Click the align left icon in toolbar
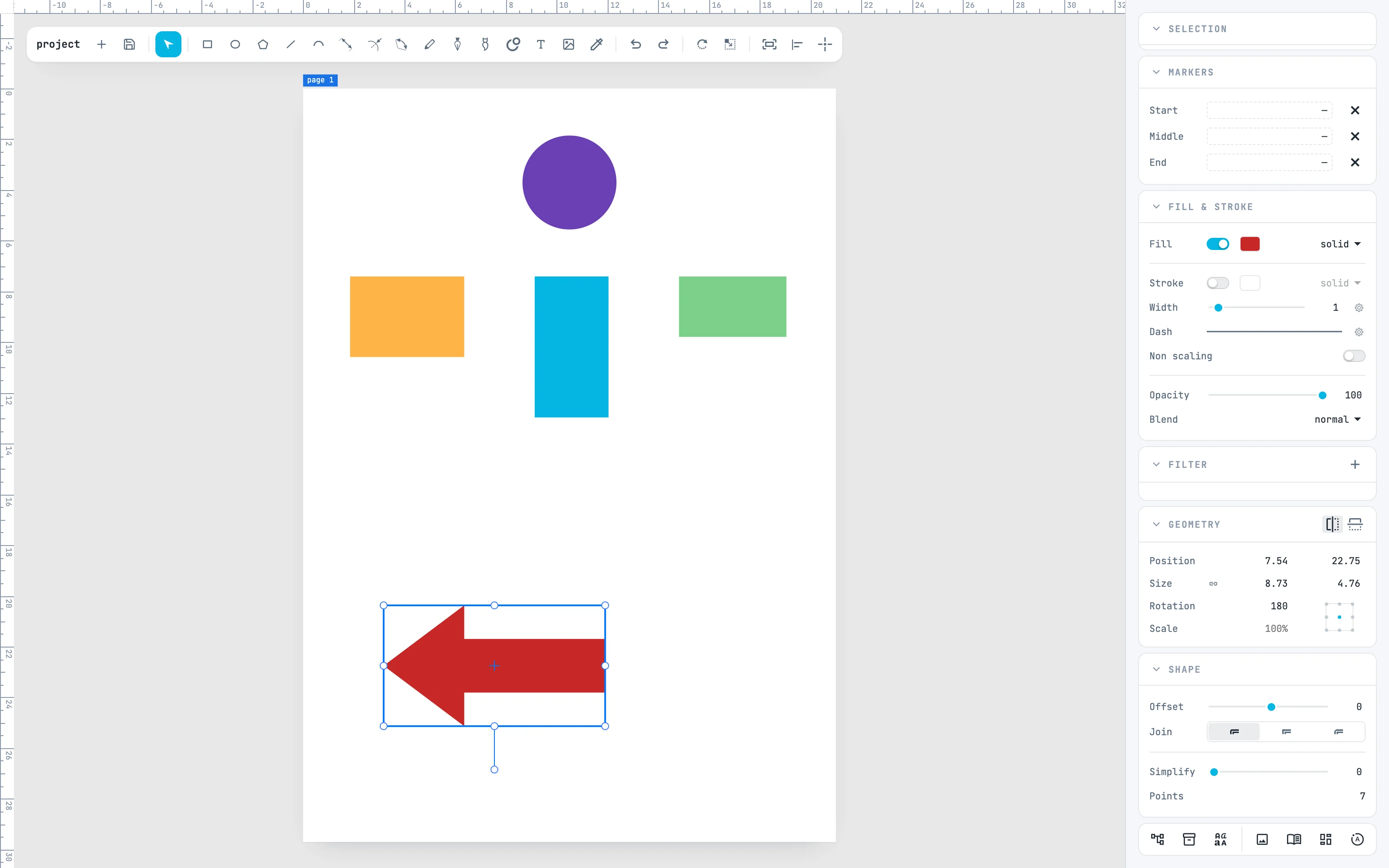 click(797, 44)
